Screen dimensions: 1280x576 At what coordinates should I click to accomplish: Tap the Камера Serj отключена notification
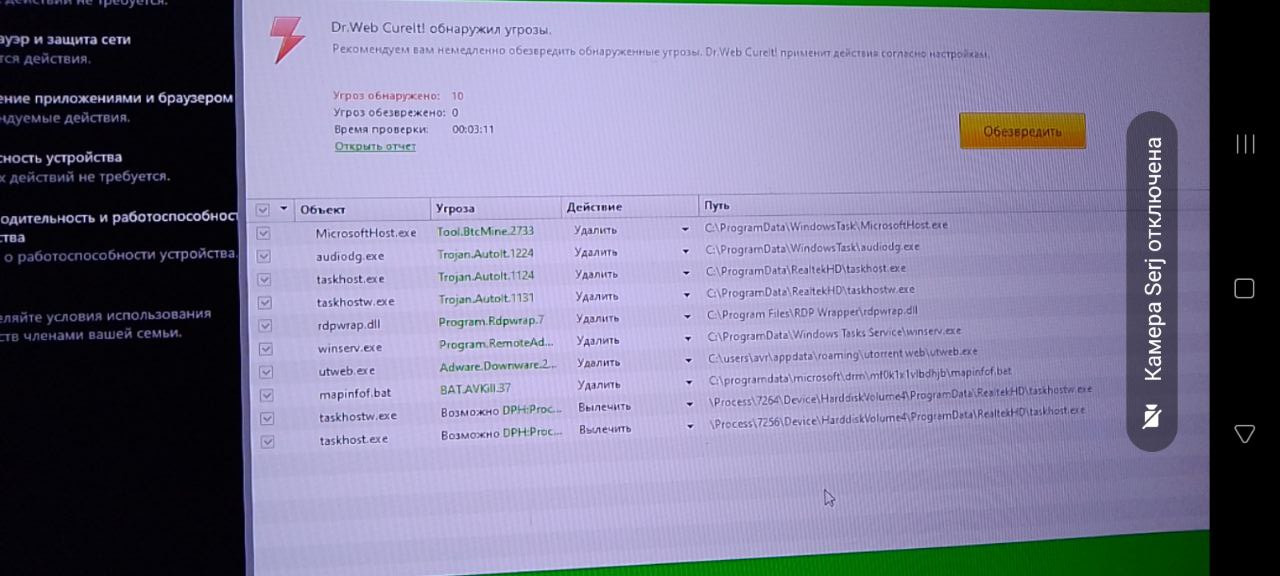pos(1152,282)
